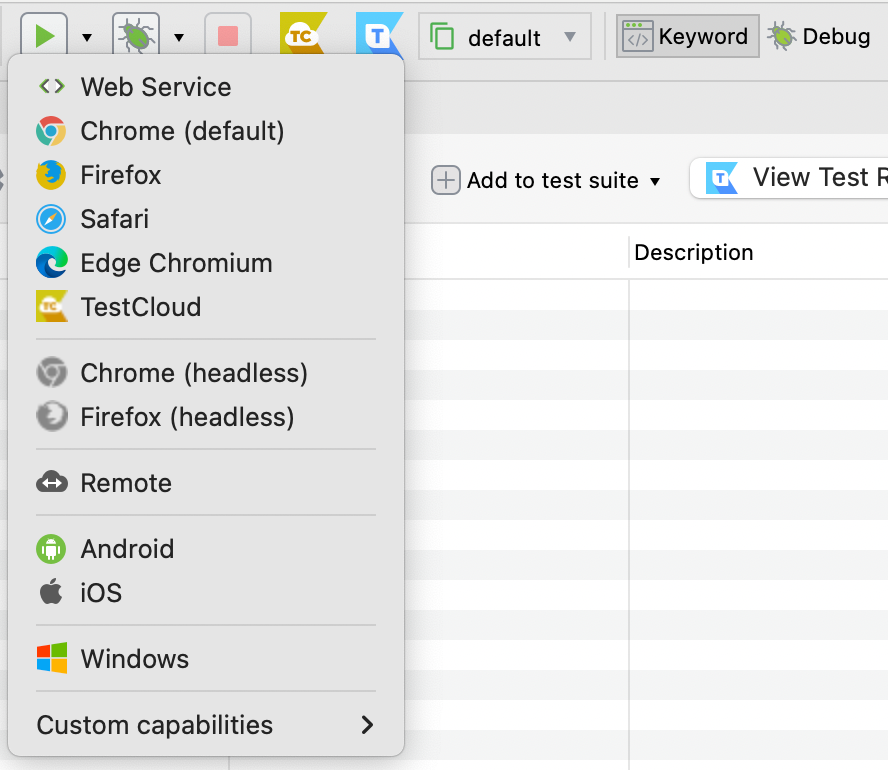Run with Firefox (headless)
The width and height of the screenshot is (888, 770).
tap(206, 417)
